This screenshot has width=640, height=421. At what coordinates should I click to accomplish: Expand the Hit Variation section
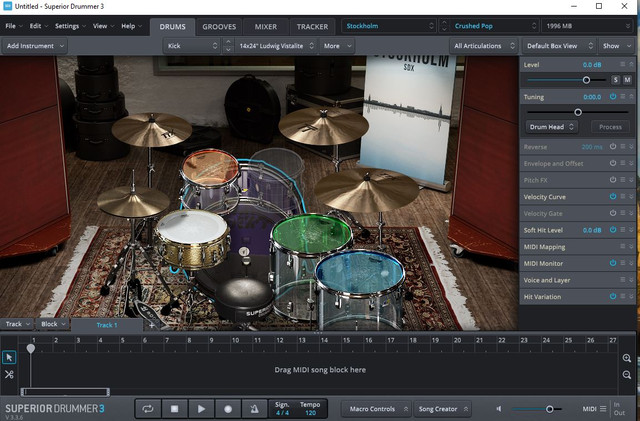pos(631,296)
